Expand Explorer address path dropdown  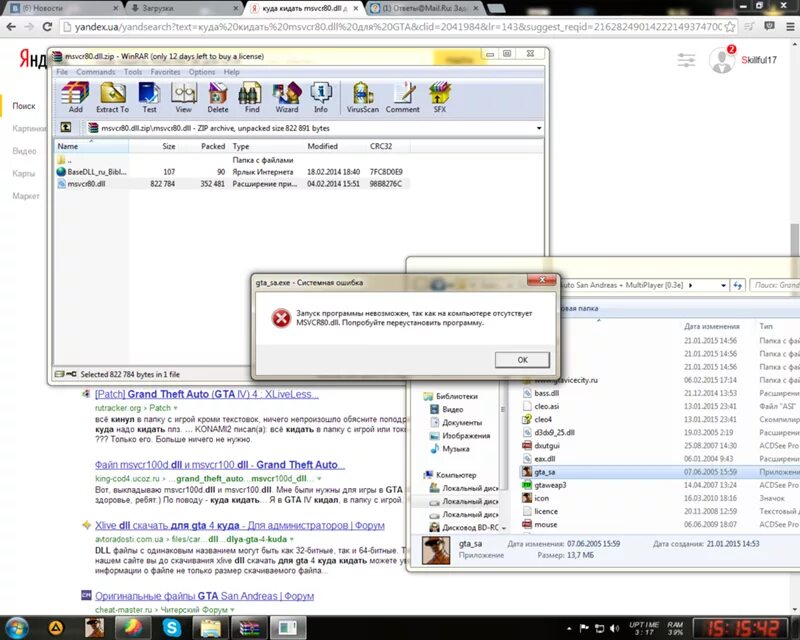723,285
